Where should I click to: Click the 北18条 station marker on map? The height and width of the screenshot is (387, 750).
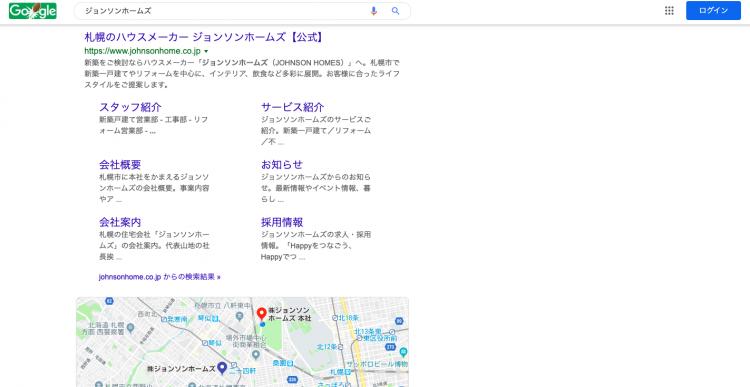[x=336, y=318]
